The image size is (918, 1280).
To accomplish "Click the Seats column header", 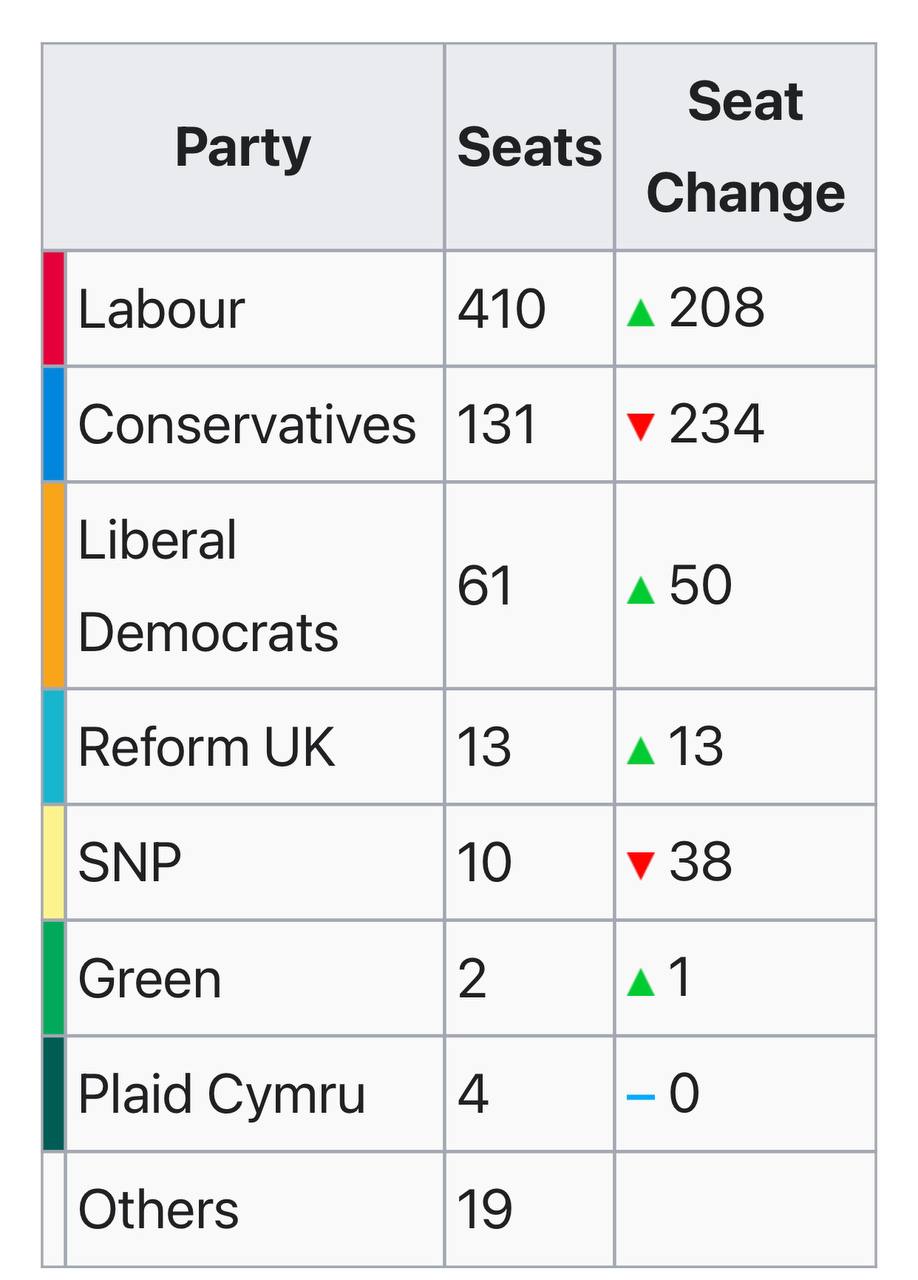I will click(x=529, y=147).
